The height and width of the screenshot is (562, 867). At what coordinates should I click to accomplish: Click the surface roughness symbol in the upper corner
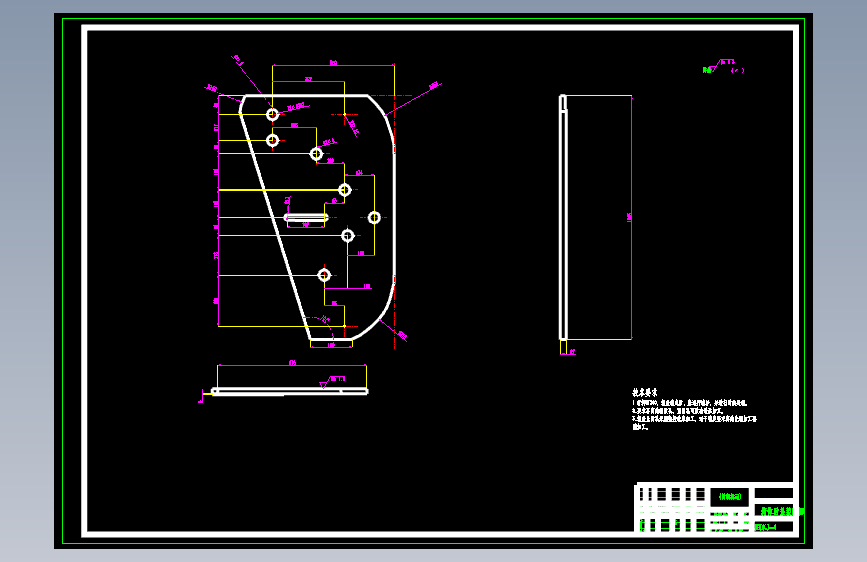(x=724, y=66)
